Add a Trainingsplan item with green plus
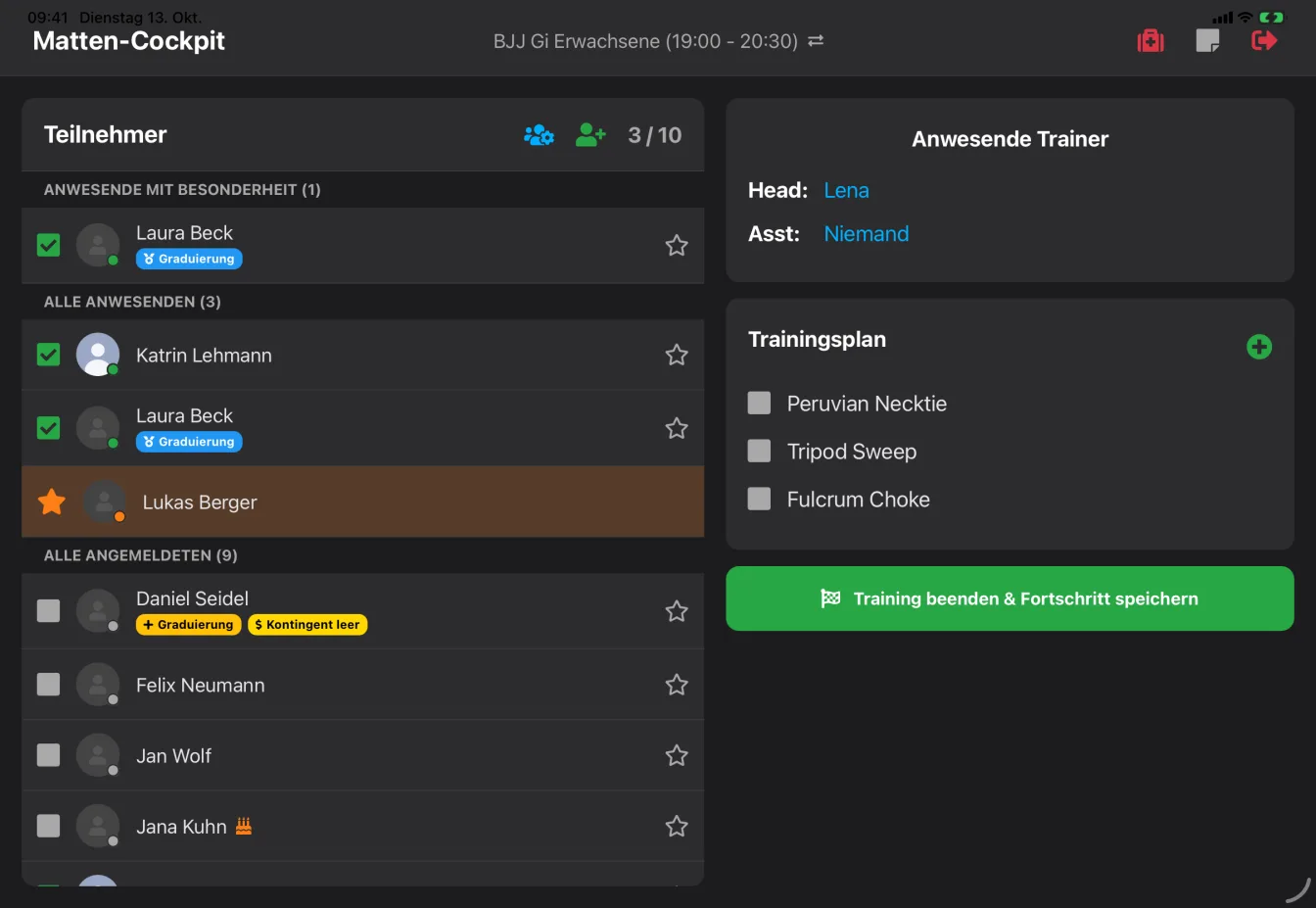The image size is (1316, 908). click(x=1259, y=347)
